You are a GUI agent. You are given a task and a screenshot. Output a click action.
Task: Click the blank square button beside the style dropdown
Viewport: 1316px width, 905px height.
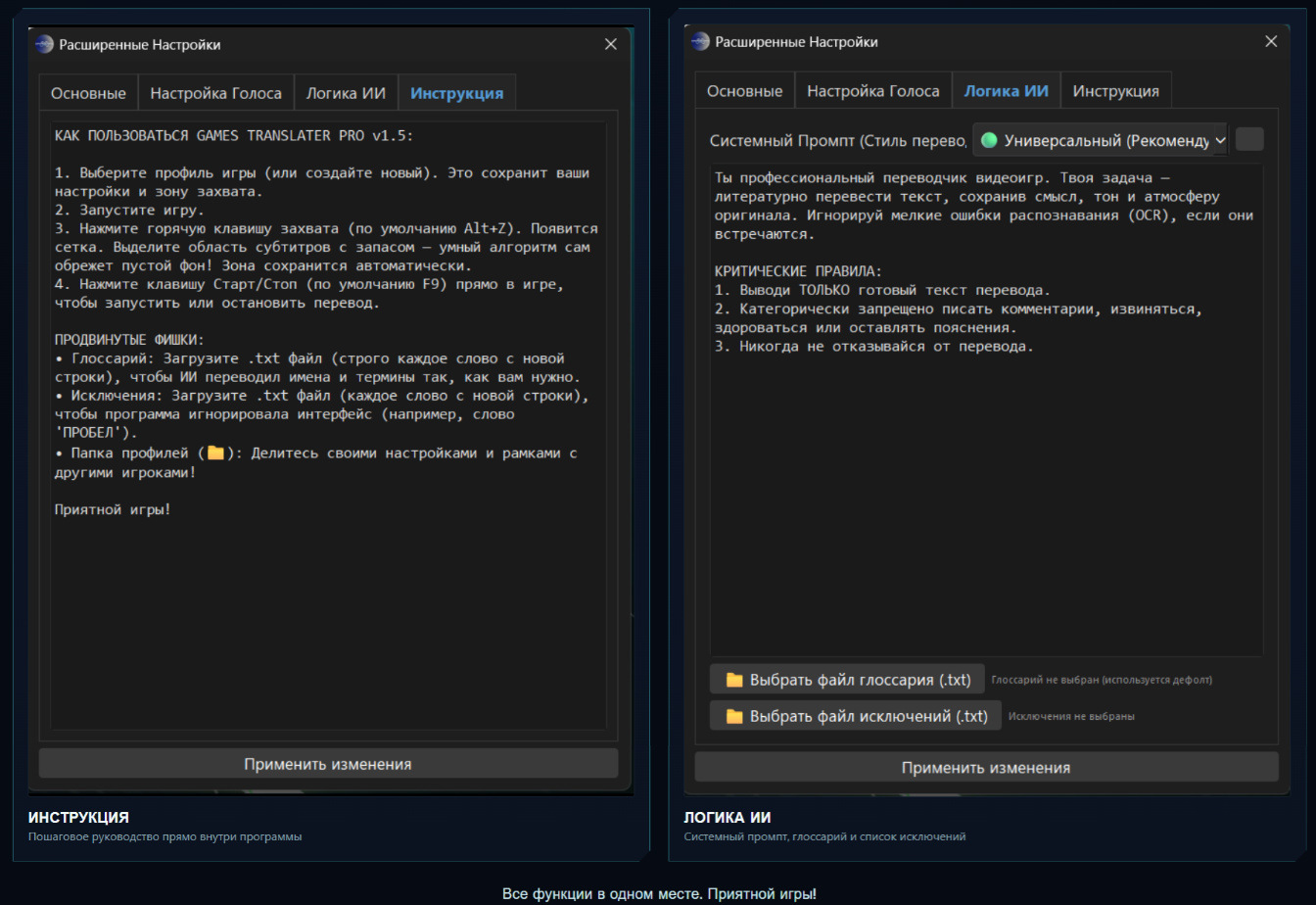coord(1249,139)
